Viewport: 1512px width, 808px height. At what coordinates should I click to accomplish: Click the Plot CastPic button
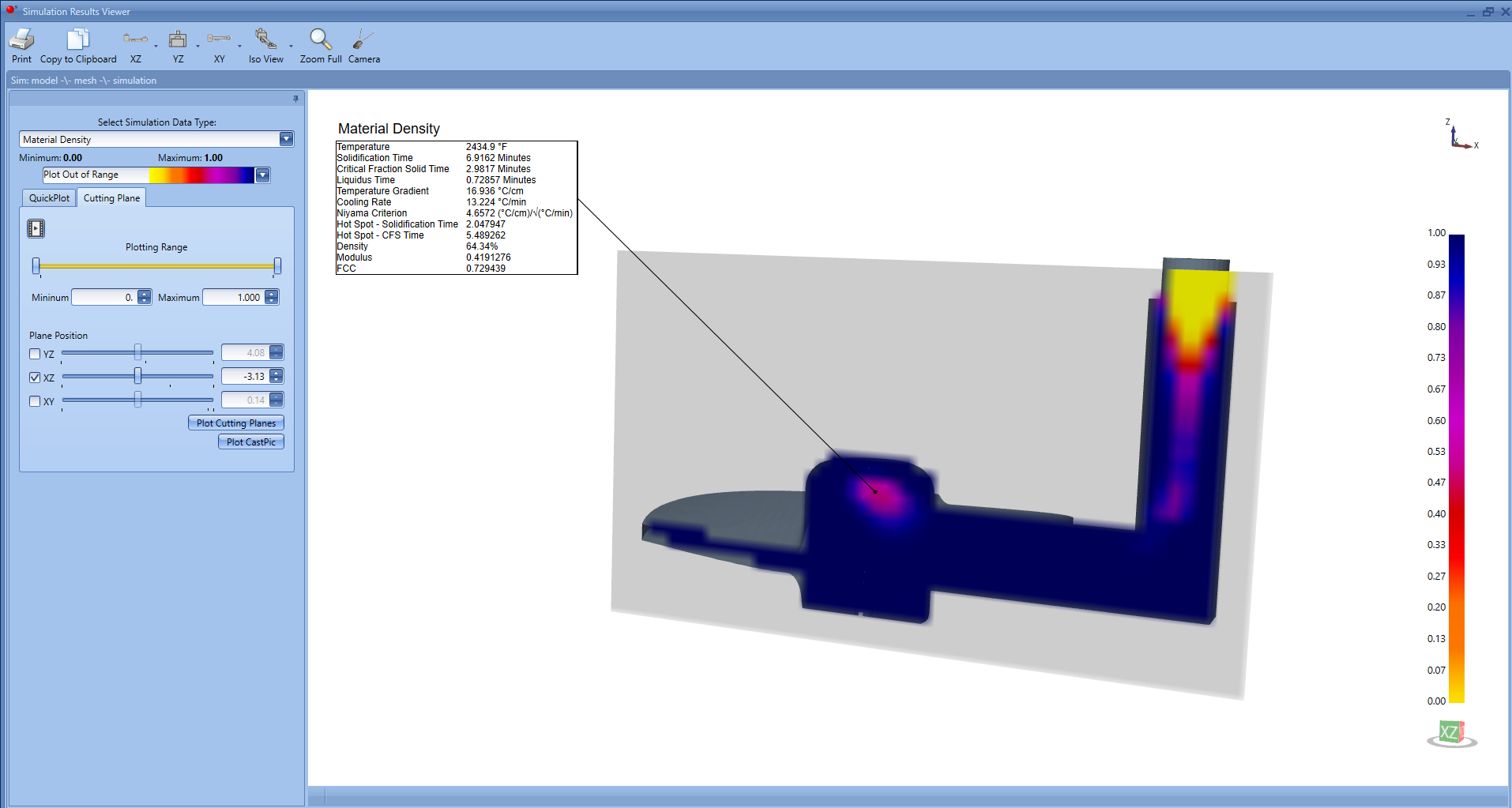251,442
